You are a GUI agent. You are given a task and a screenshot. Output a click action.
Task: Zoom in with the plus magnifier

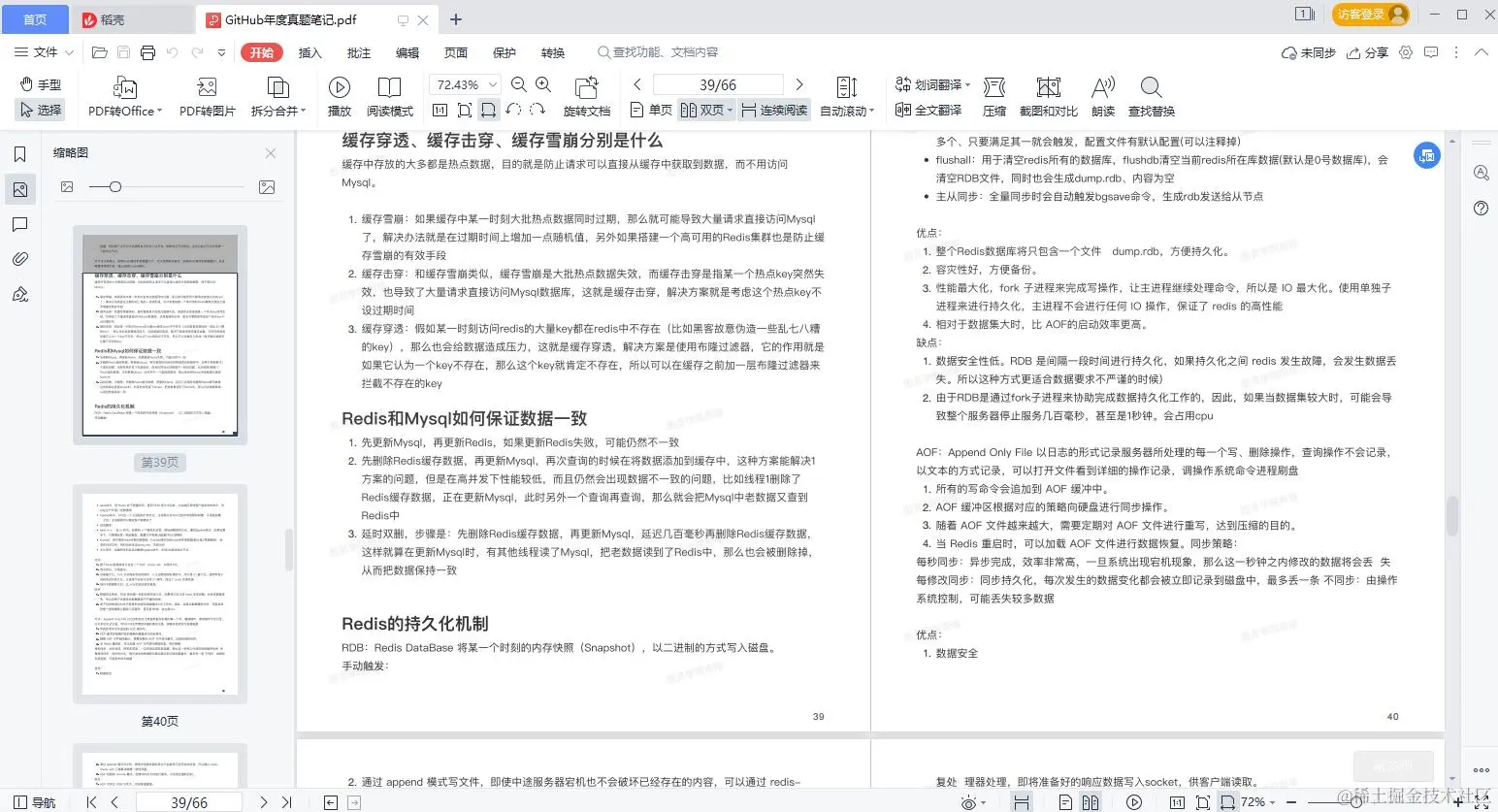pos(543,84)
